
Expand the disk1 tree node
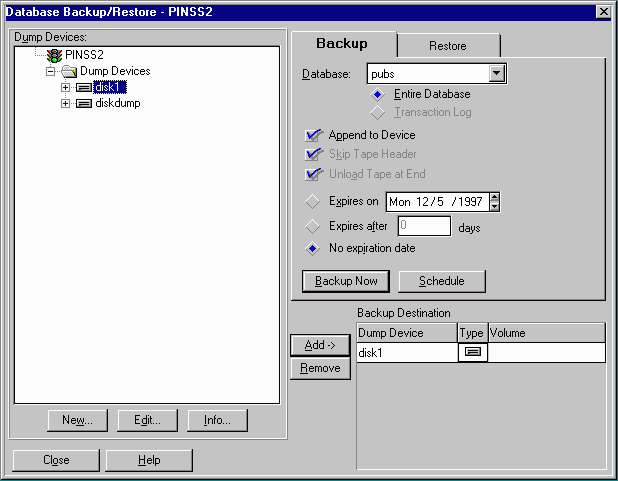tap(66, 87)
